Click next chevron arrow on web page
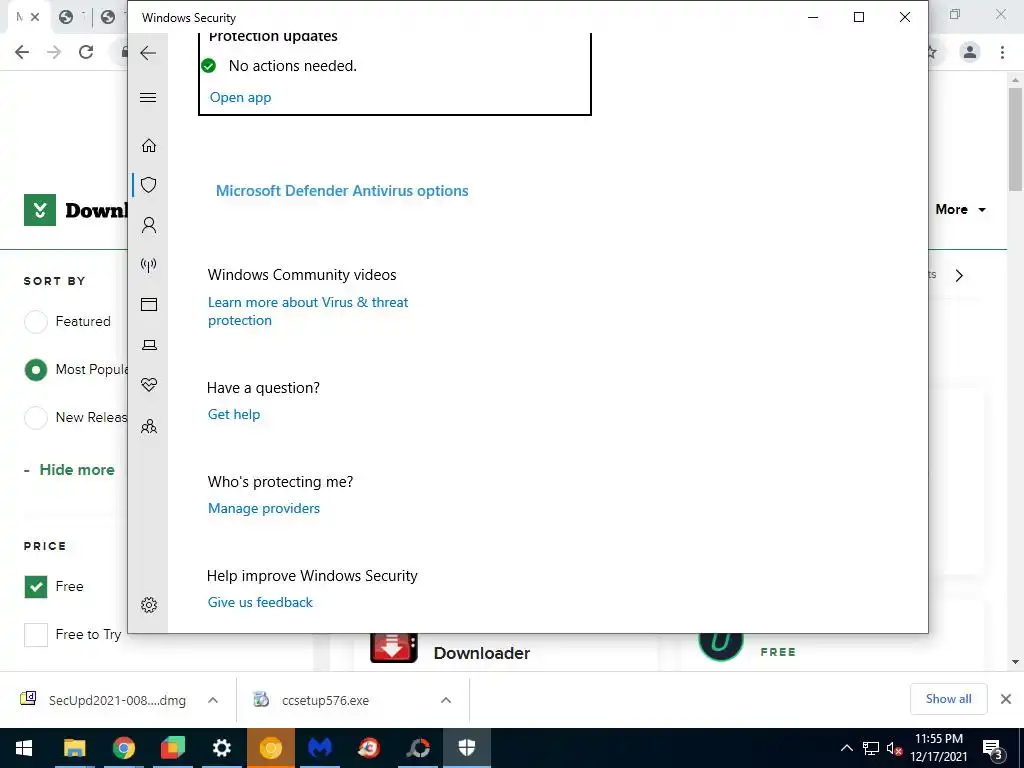Screen dimensions: 1024x768 tap(959, 276)
